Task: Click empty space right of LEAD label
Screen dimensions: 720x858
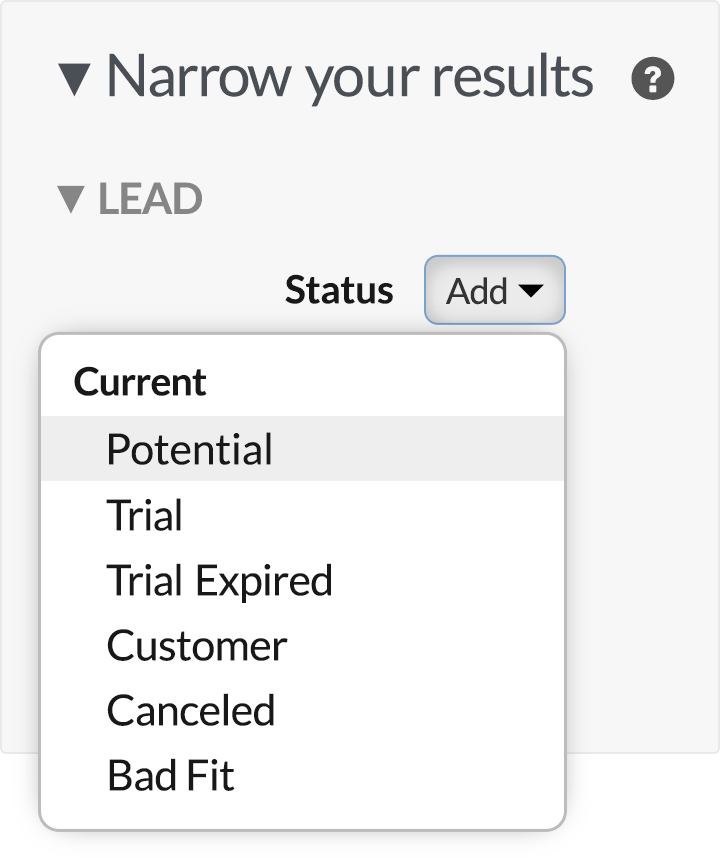Action: tap(438, 199)
